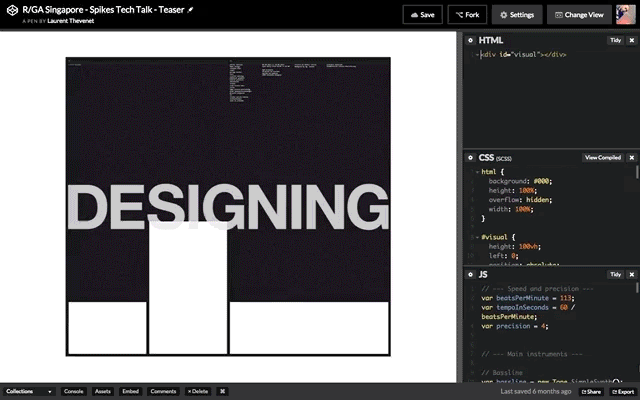Image resolution: width=640 pixels, height=400 pixels.
Task: Click keyboard shortcut icon beside Delete
Action: coord(222,391)
